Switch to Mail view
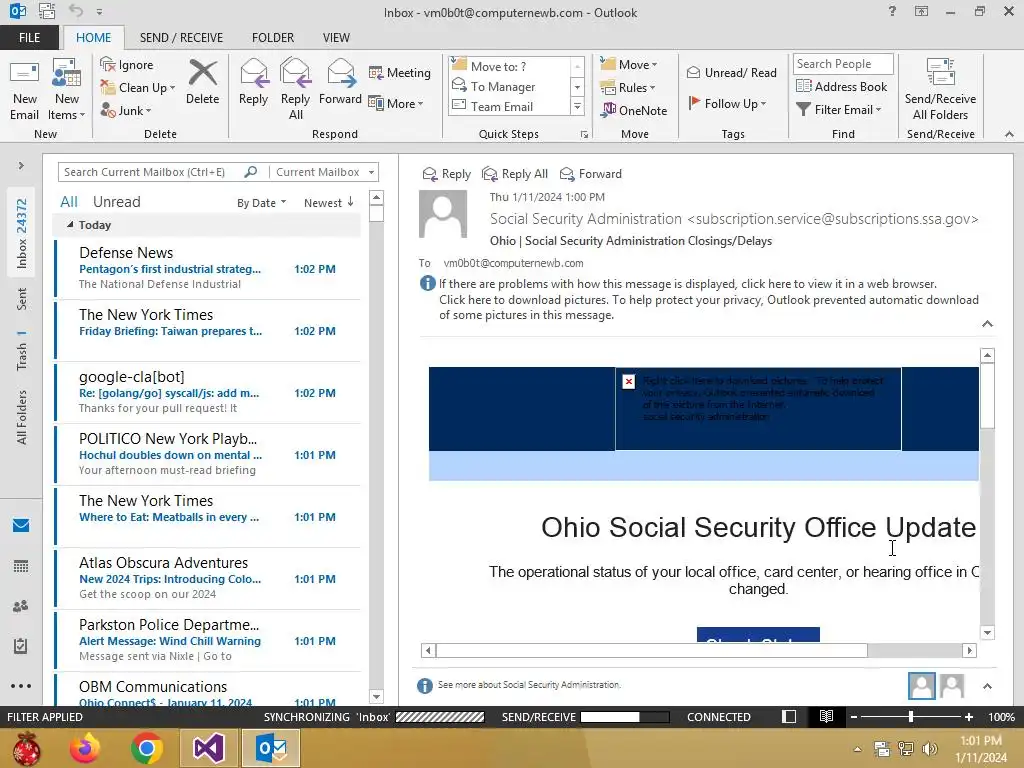Screen dimensions: 1024x768 point(21,526)
